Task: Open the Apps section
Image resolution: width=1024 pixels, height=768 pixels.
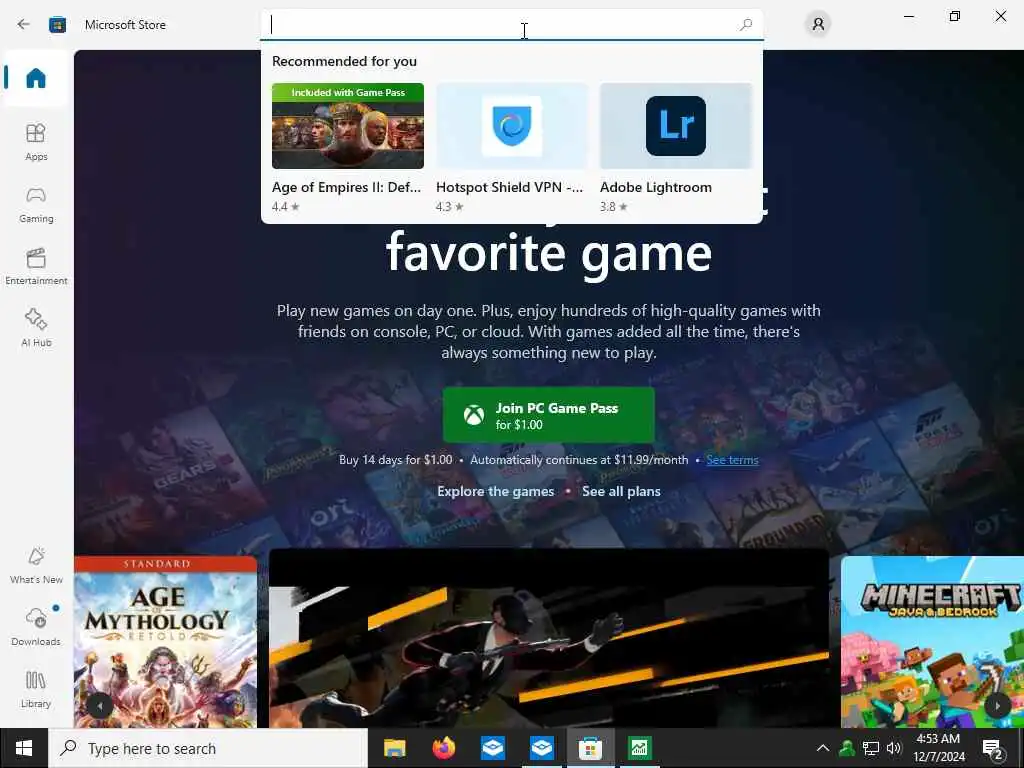Action: click(36, 142)
